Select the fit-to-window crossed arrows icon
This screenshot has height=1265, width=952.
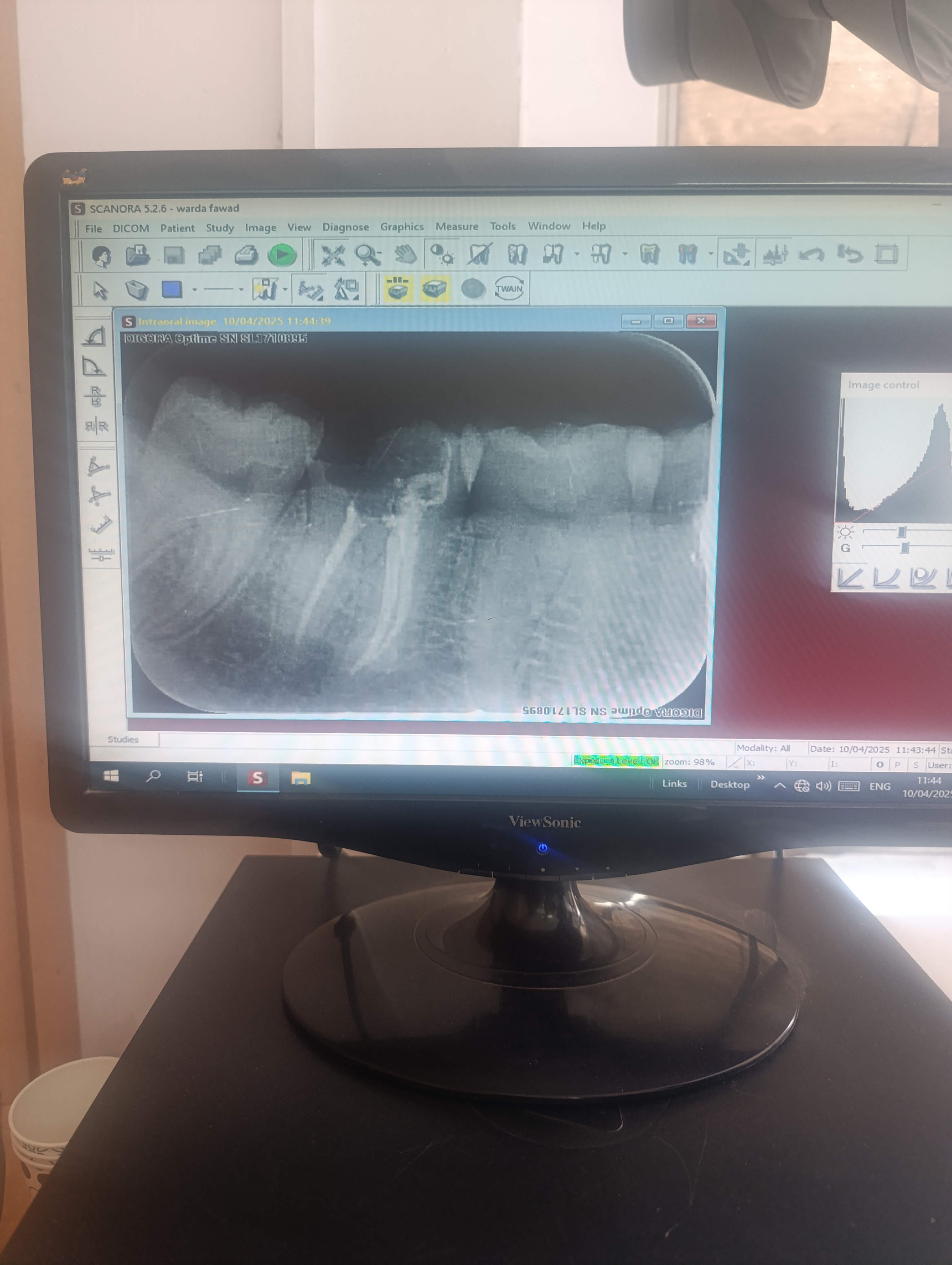333,255
